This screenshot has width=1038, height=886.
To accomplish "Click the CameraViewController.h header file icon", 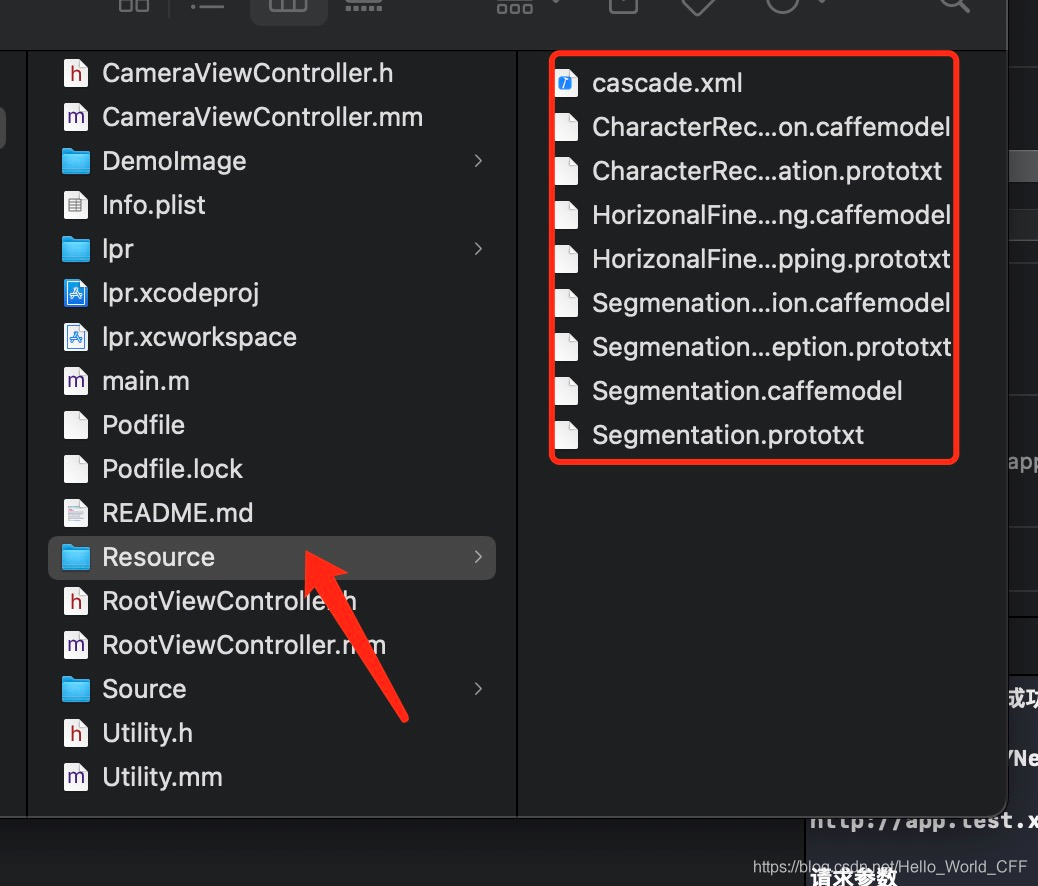I will tap(75, 73).
